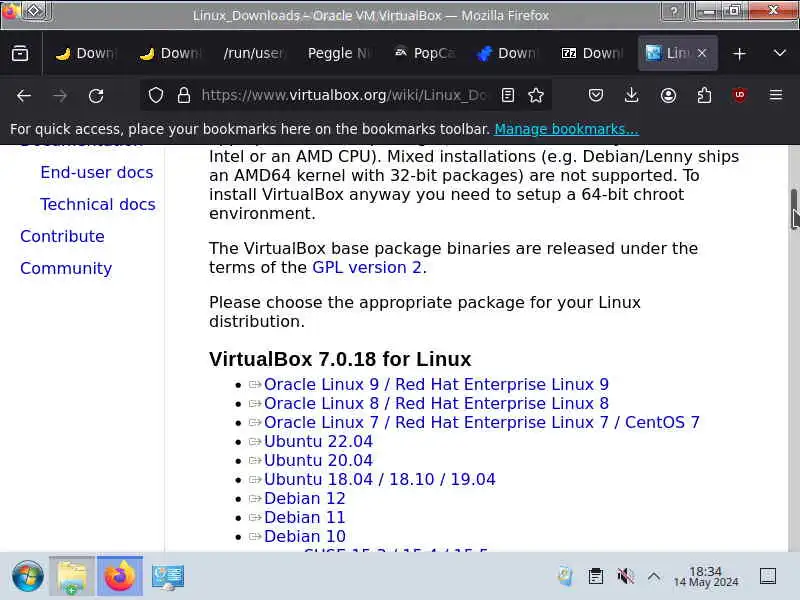Download Debian 12 package

[305, 498]
